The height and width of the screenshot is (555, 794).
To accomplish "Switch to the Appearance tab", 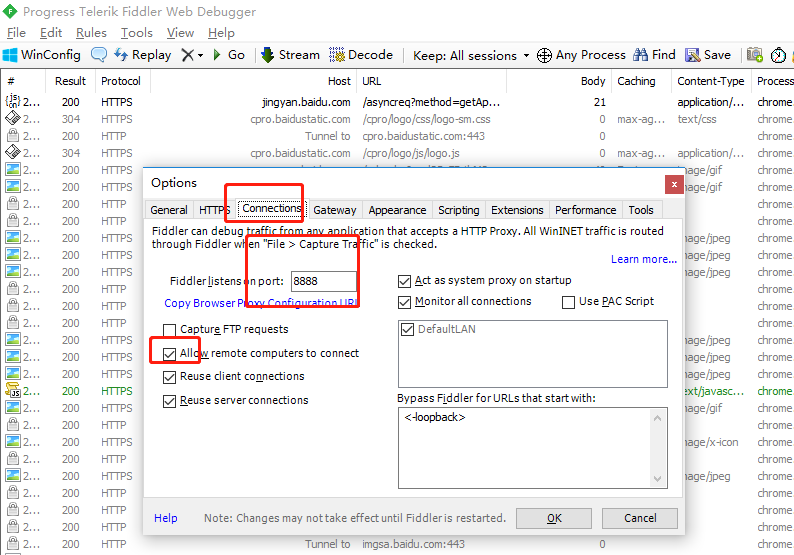I will pos(397,210).
